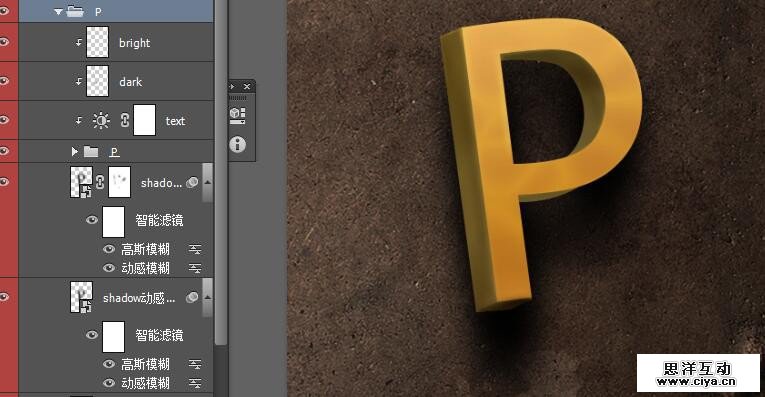Collapse smart filters of shado... layer
Viewport: 765px width, 397px height.
tap(208, 183)
